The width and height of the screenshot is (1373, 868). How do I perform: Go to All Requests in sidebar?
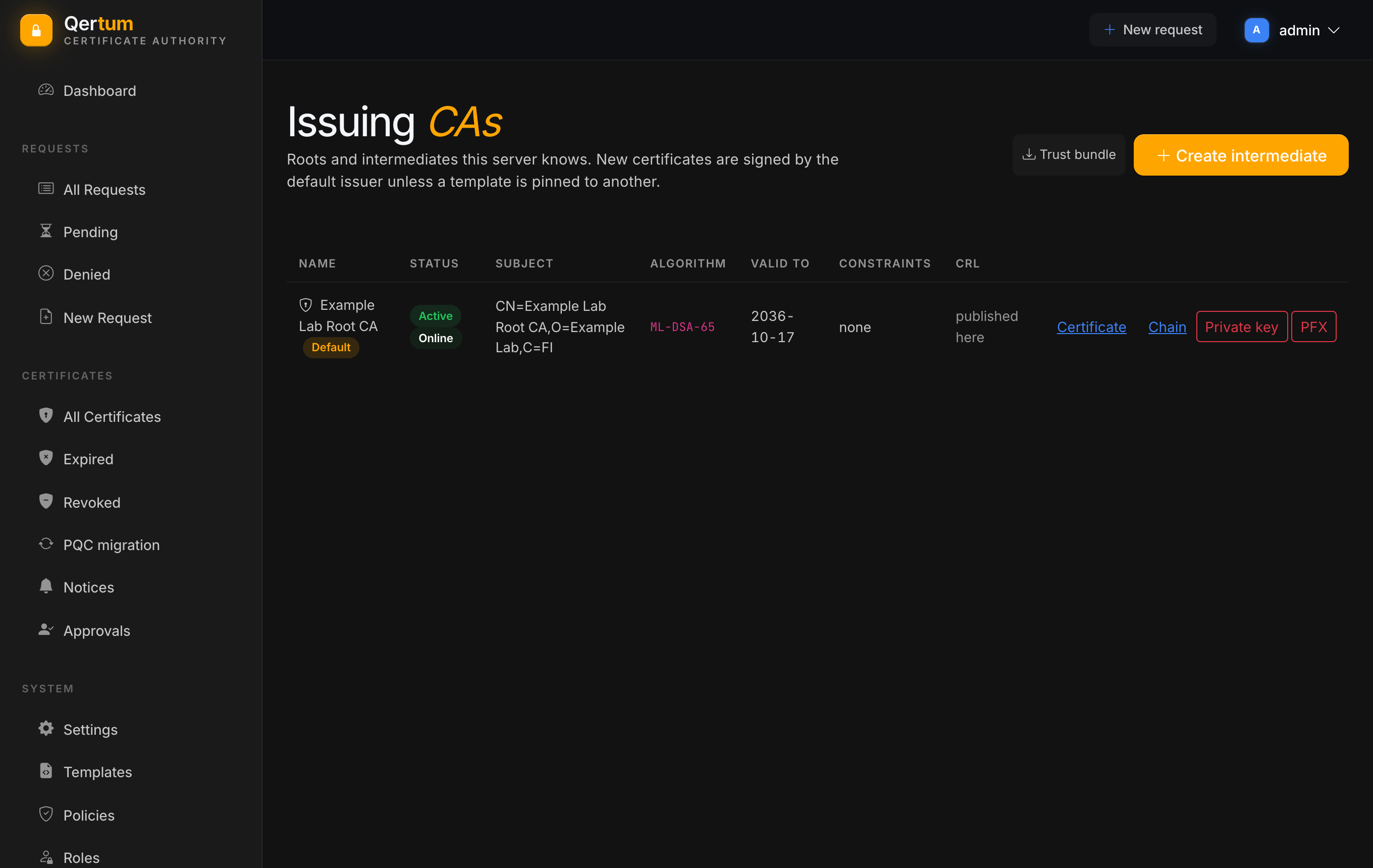pos(132,189)
